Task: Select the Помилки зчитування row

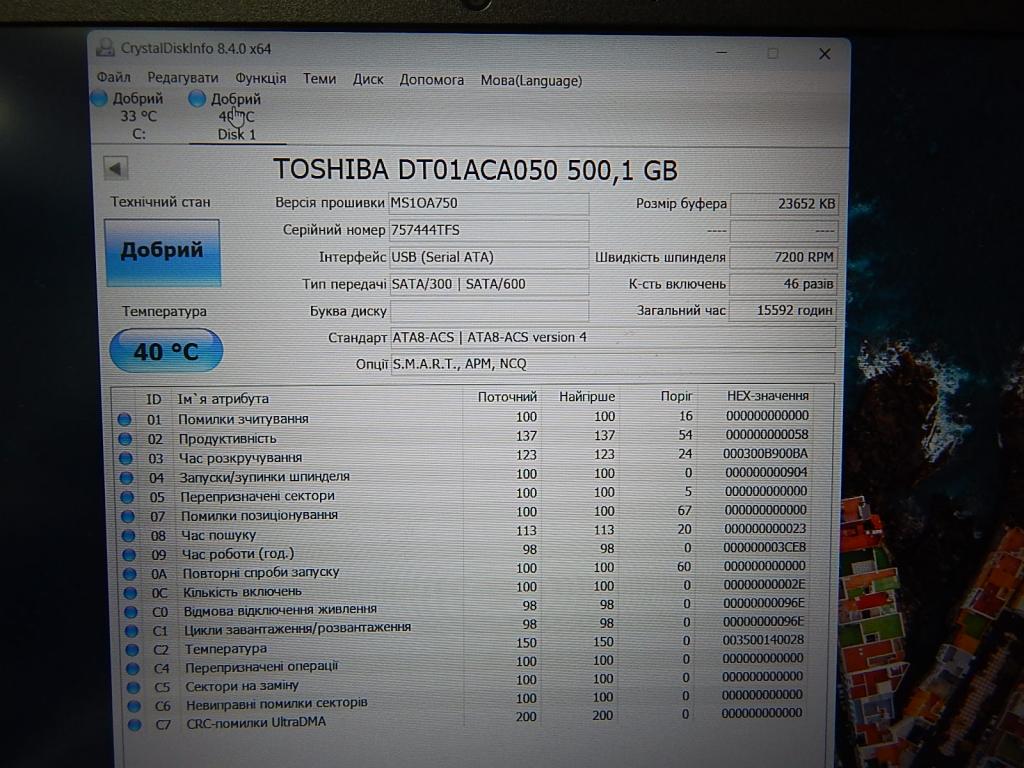Action: click(x=462, y=417)
